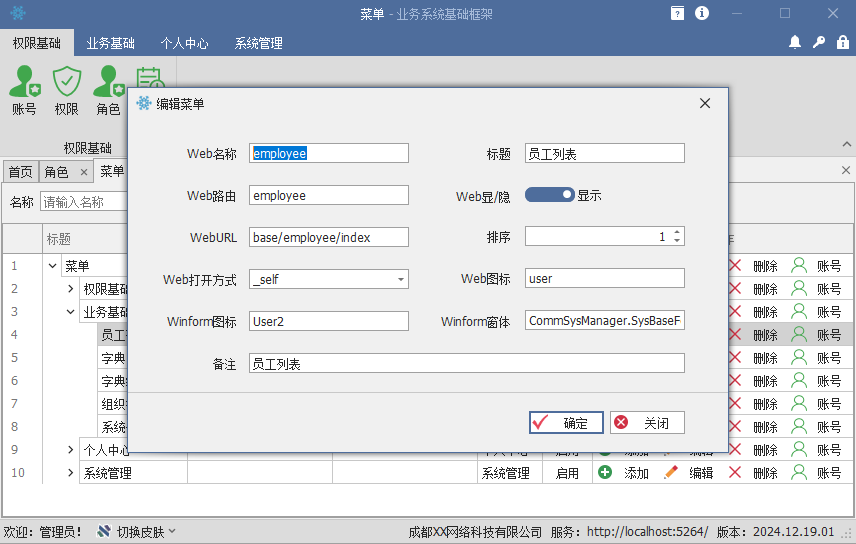Click the green account user icon in row 2
Screen dimensions: 856x544
(x=799, y=288)
